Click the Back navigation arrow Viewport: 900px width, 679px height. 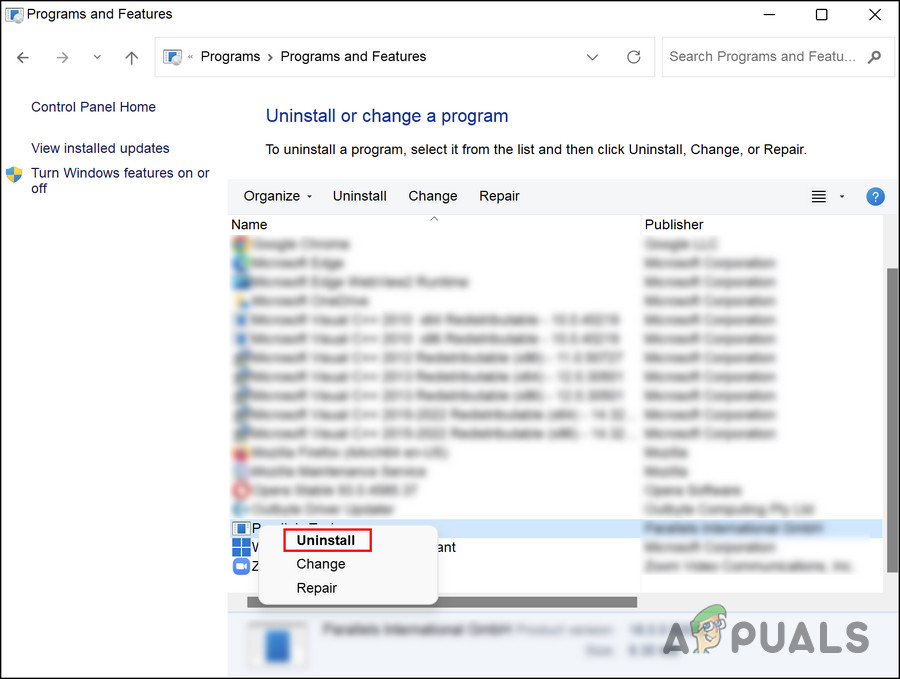tap(24, 57)
